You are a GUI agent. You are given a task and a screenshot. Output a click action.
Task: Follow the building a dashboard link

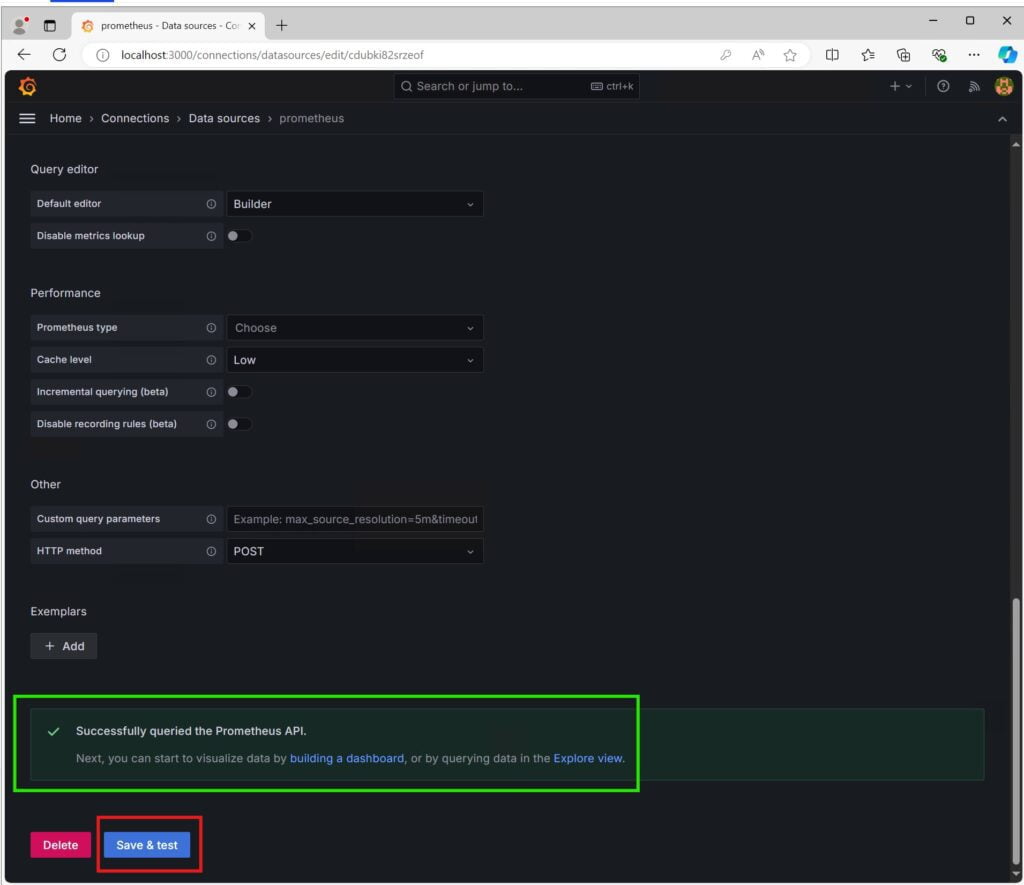347,758
